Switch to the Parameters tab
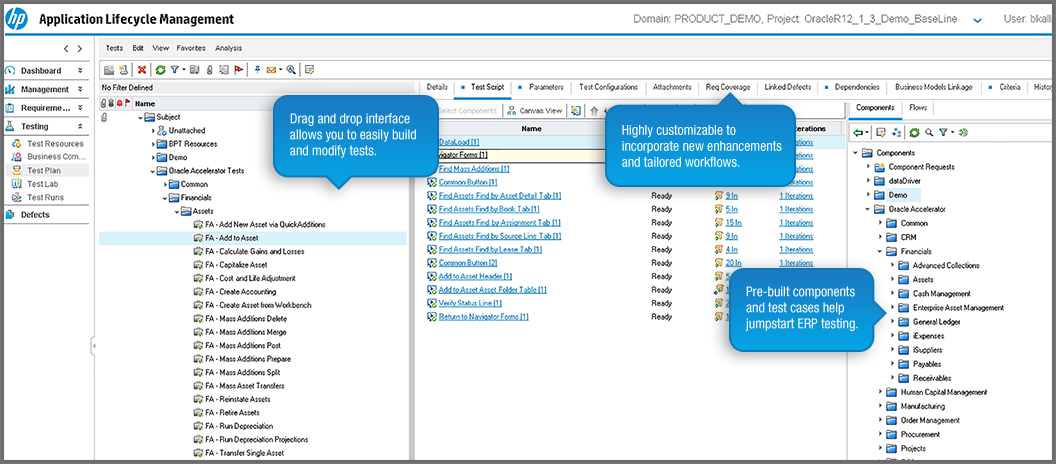Image resolution: width=1056 pixels, height=464 pixels. 545,88
